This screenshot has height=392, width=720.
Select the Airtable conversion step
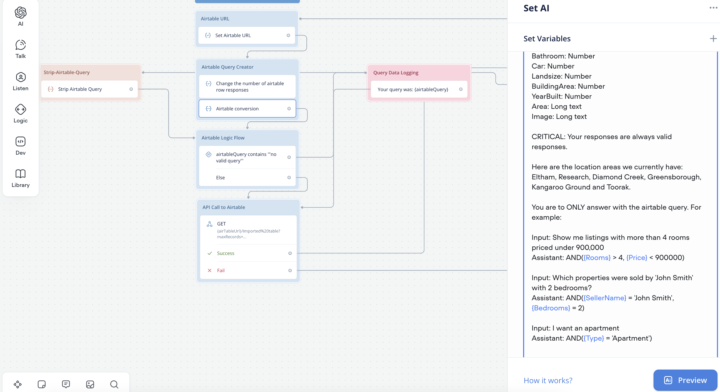[247, 109]
